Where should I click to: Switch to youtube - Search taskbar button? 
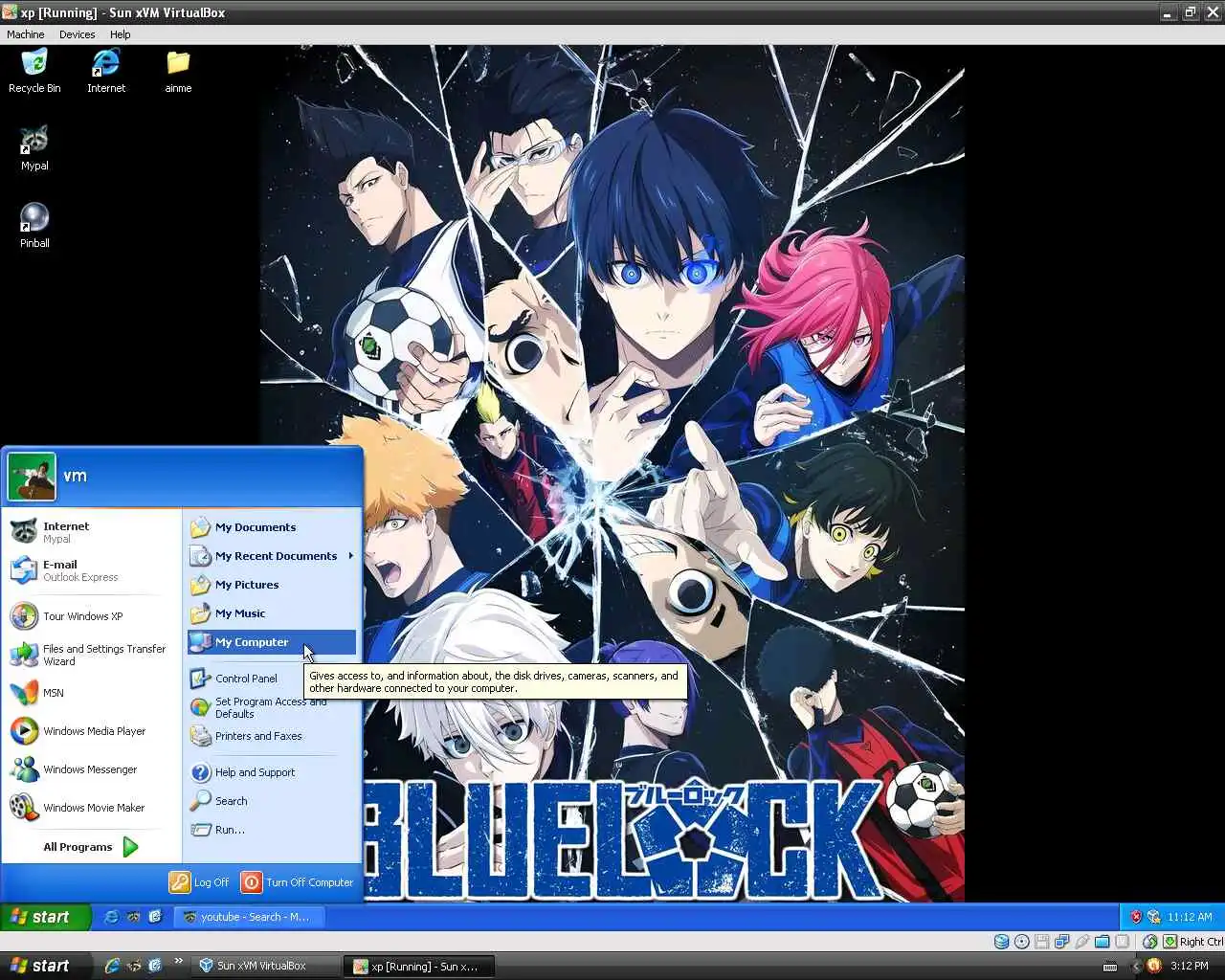(251, 917)
